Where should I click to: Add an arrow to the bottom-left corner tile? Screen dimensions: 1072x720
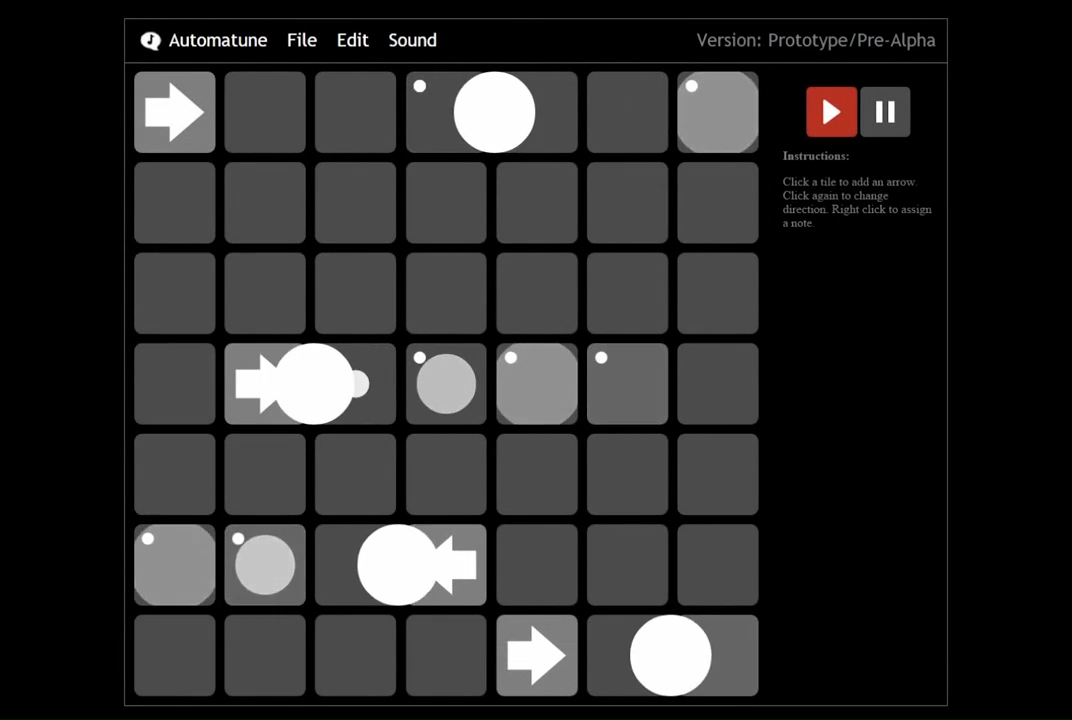tap(175, 656)
